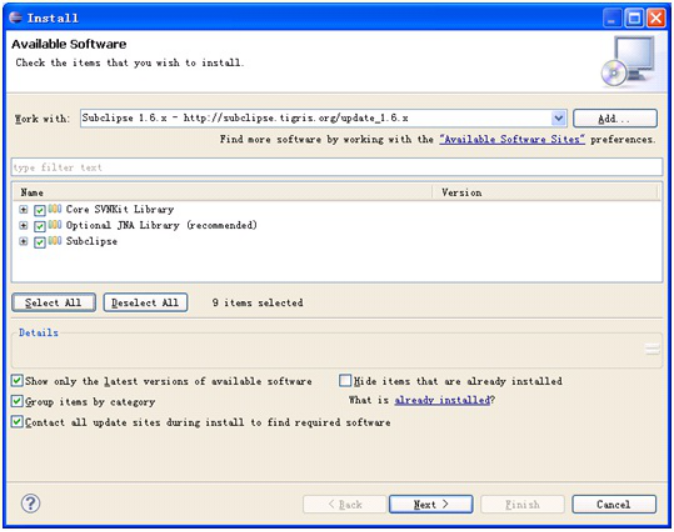Image resolution: width=674 pixels, height=532 pixels.
Task: Expand the Optional JNA Library tree node
Action: click(24, 226)
